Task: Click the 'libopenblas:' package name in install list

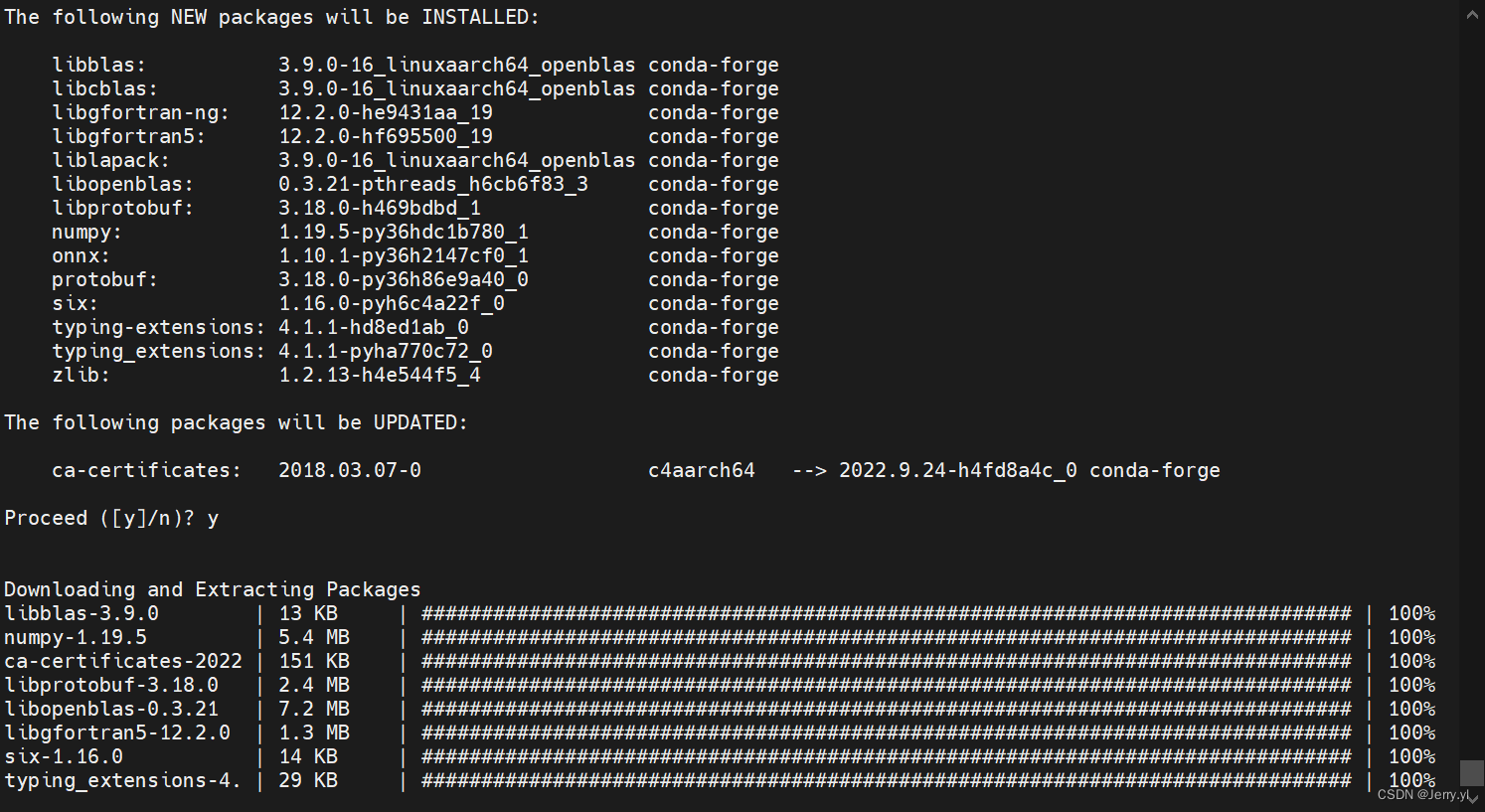Action: [x=123, y=185]
